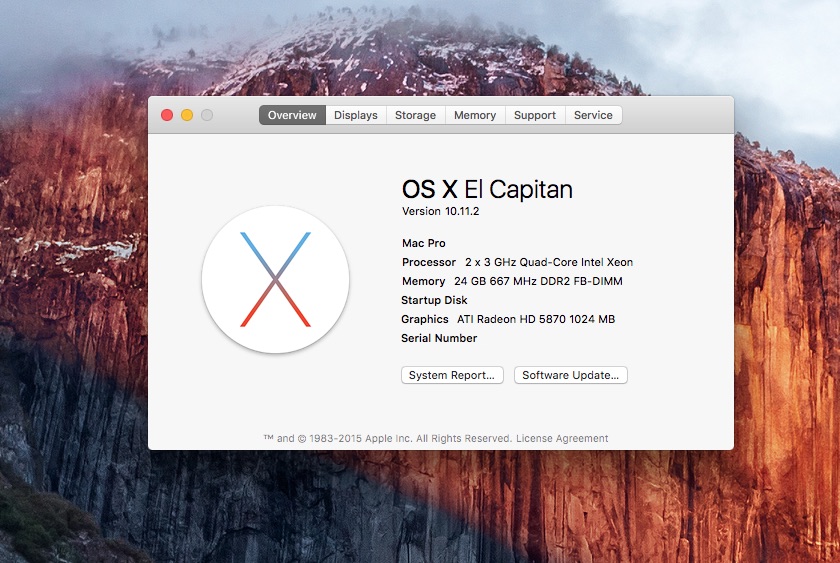Click the Startup Disk label
The width and height of the screenshot is (840, 563).
[434, 300]
